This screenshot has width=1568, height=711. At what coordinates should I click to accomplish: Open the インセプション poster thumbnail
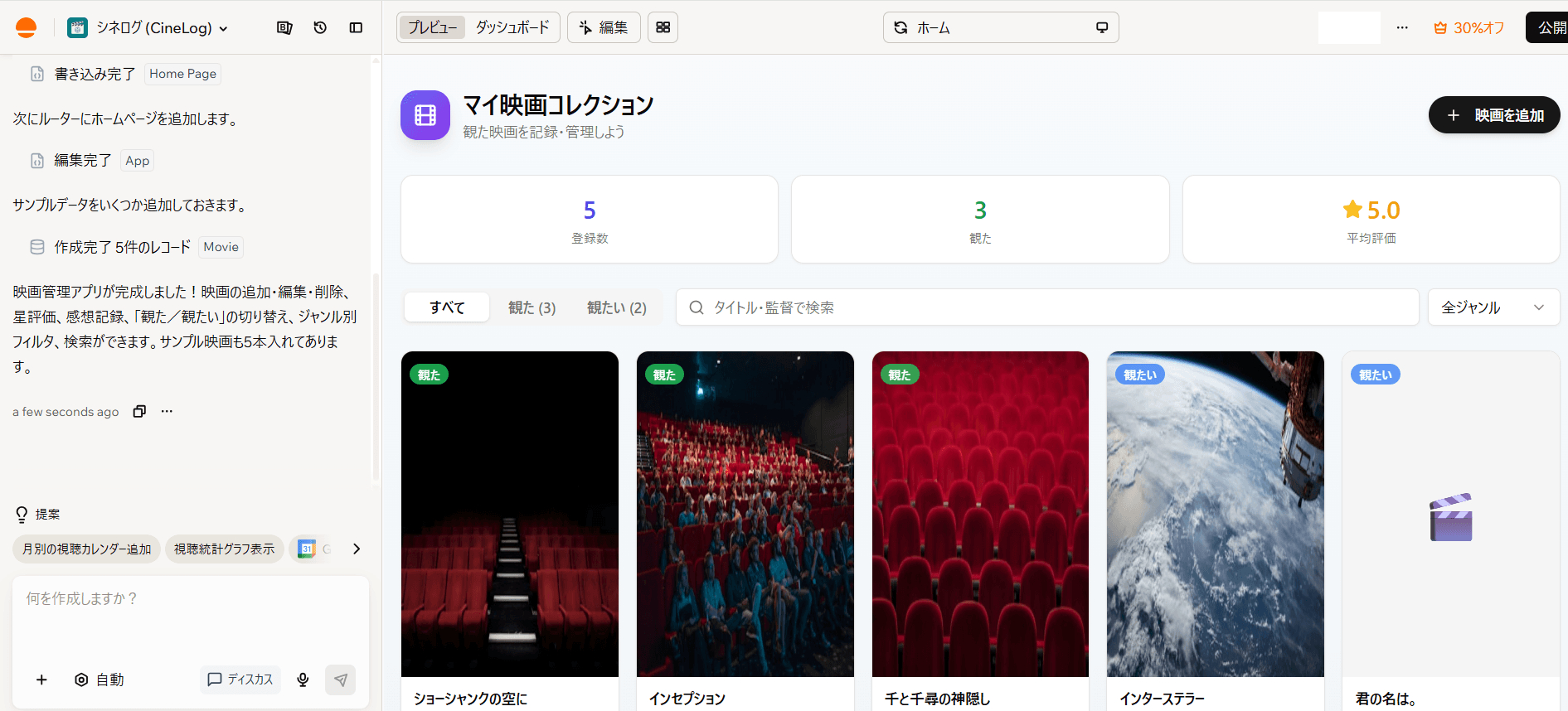click(x=745, y=514)
